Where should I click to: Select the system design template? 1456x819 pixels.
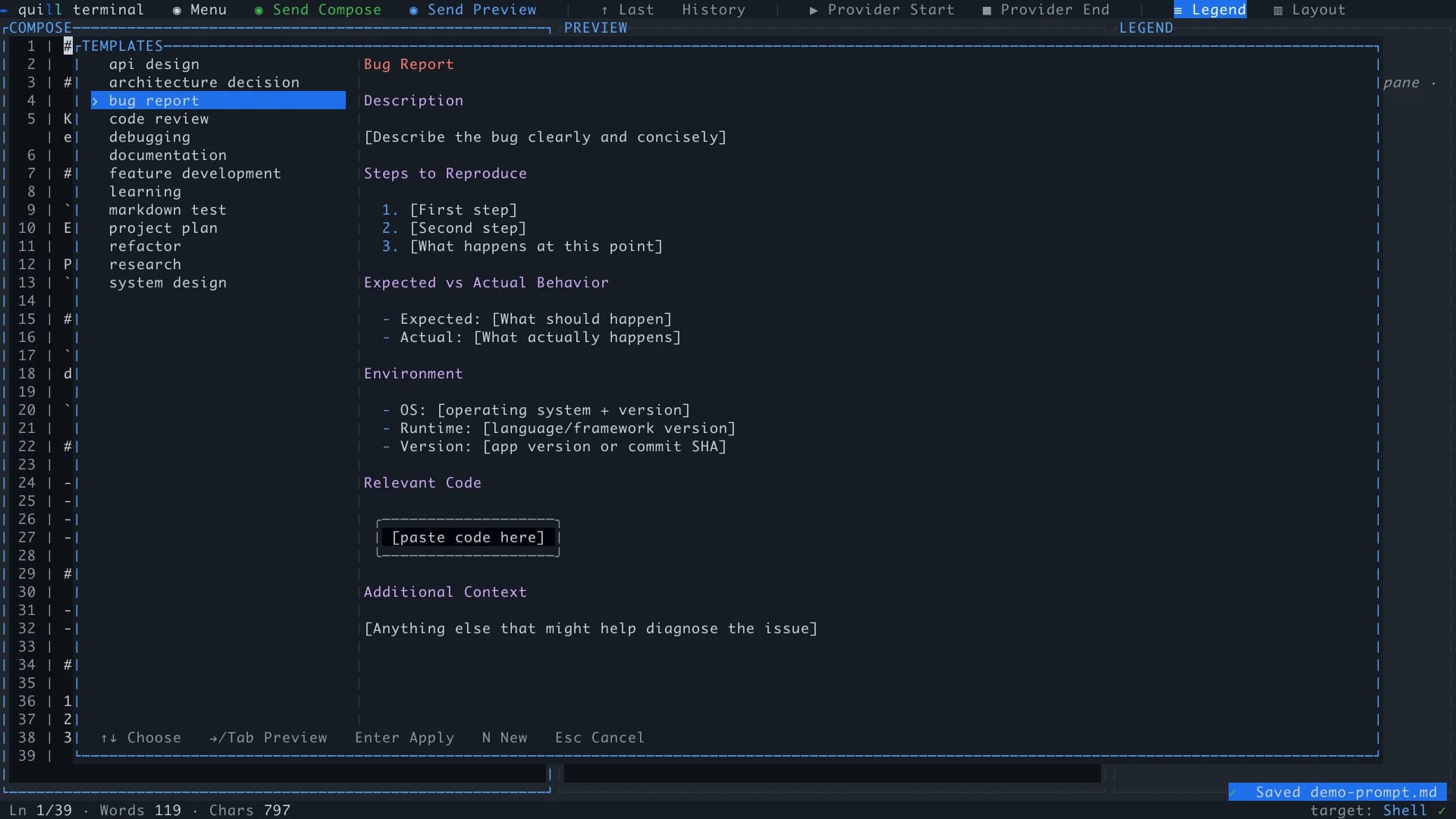(x=218, y=283)
